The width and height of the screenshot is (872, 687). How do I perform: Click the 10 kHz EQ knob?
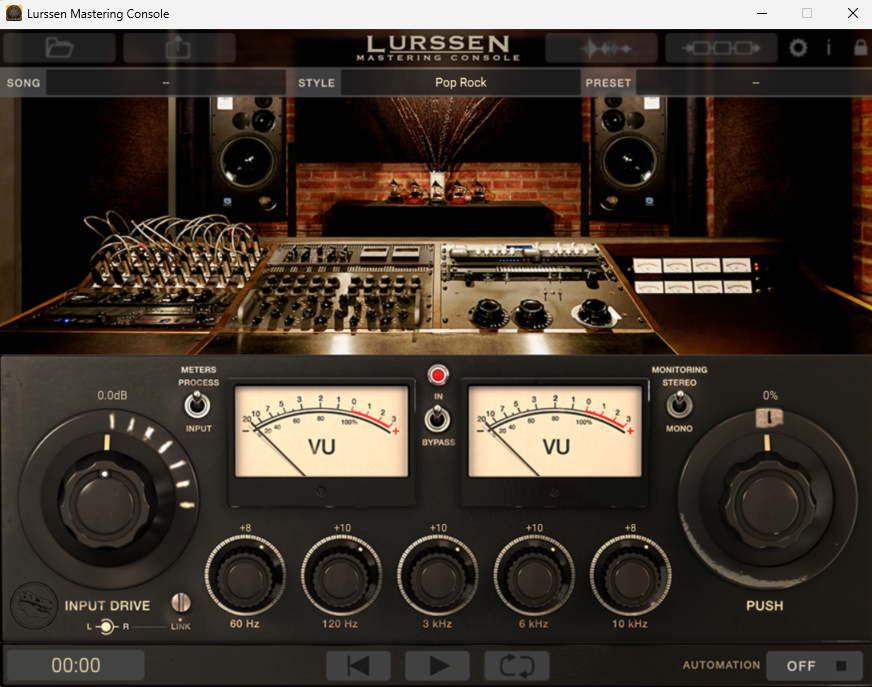coord(630,575)
